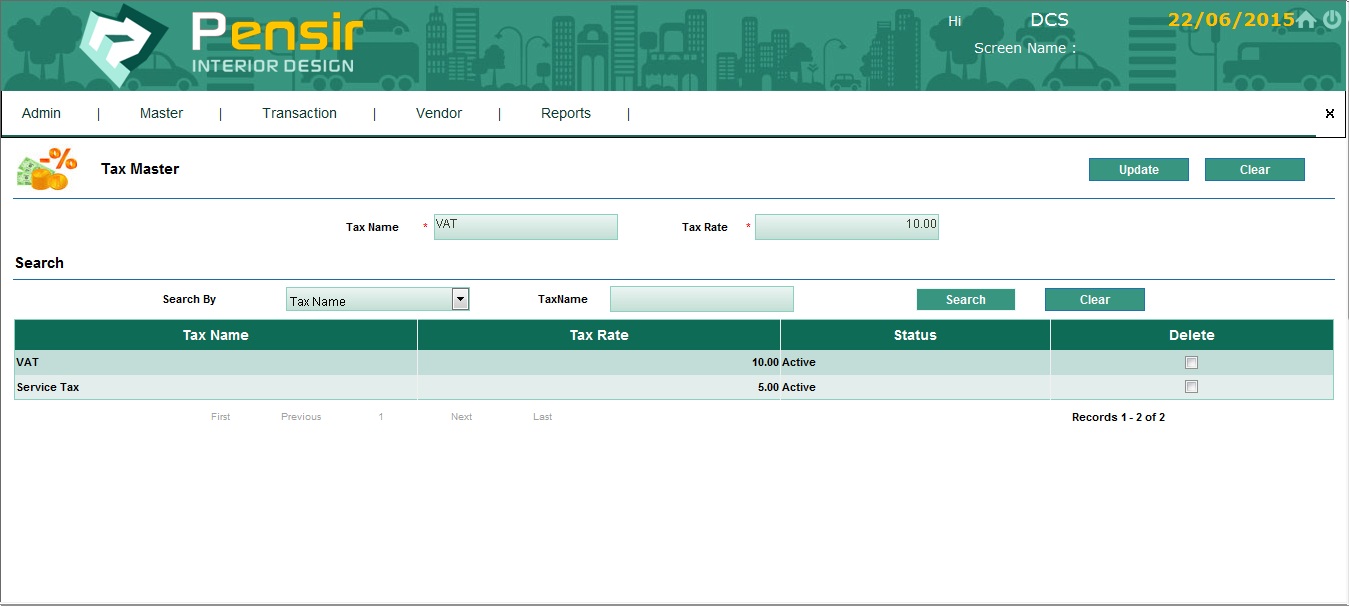The width and height of the screenshot is (1350, 607).
Task: Expand the Search By dropdown arrow
Action: click(460, 298)
